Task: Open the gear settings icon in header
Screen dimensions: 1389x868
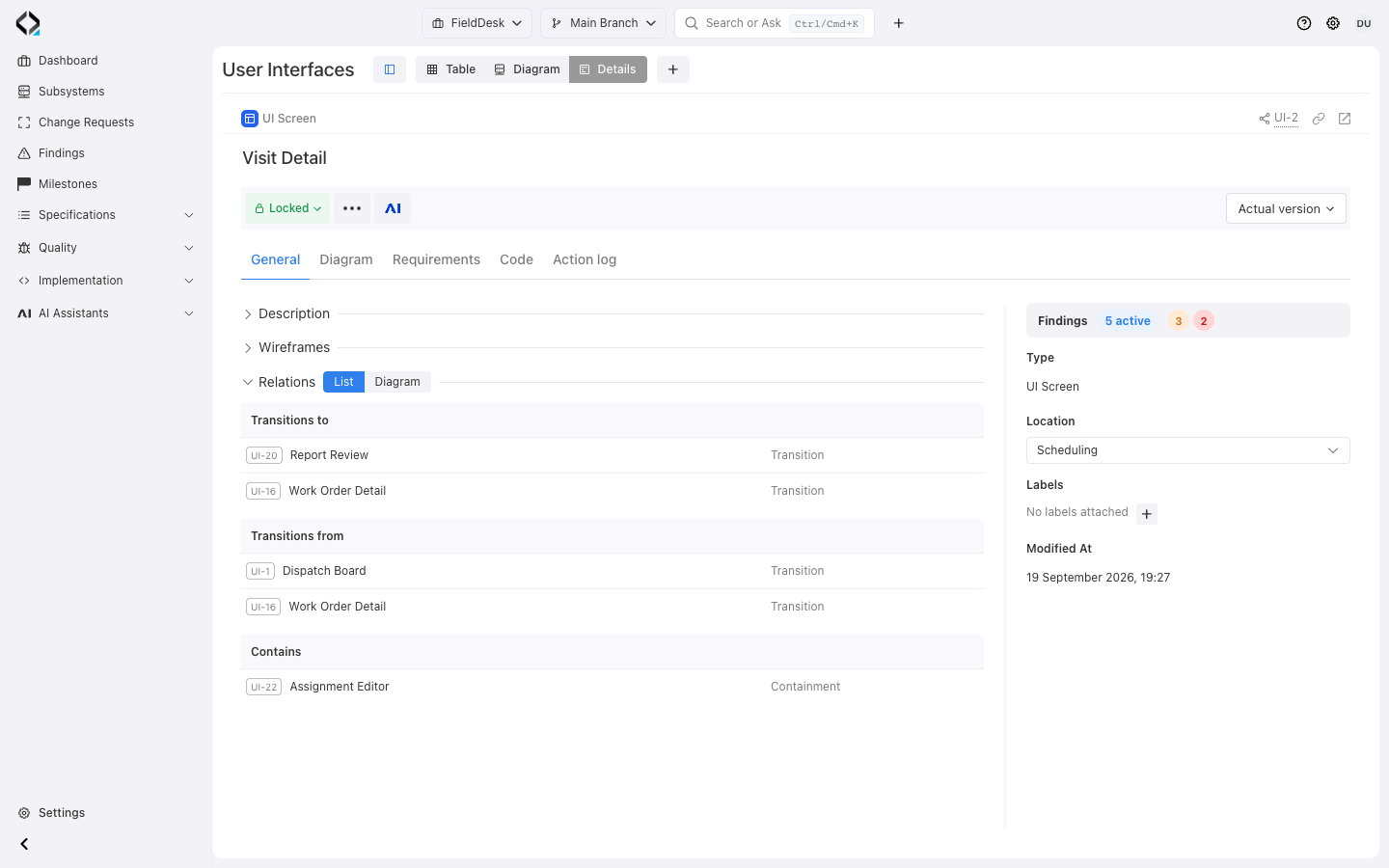Action: point(1333,23)
